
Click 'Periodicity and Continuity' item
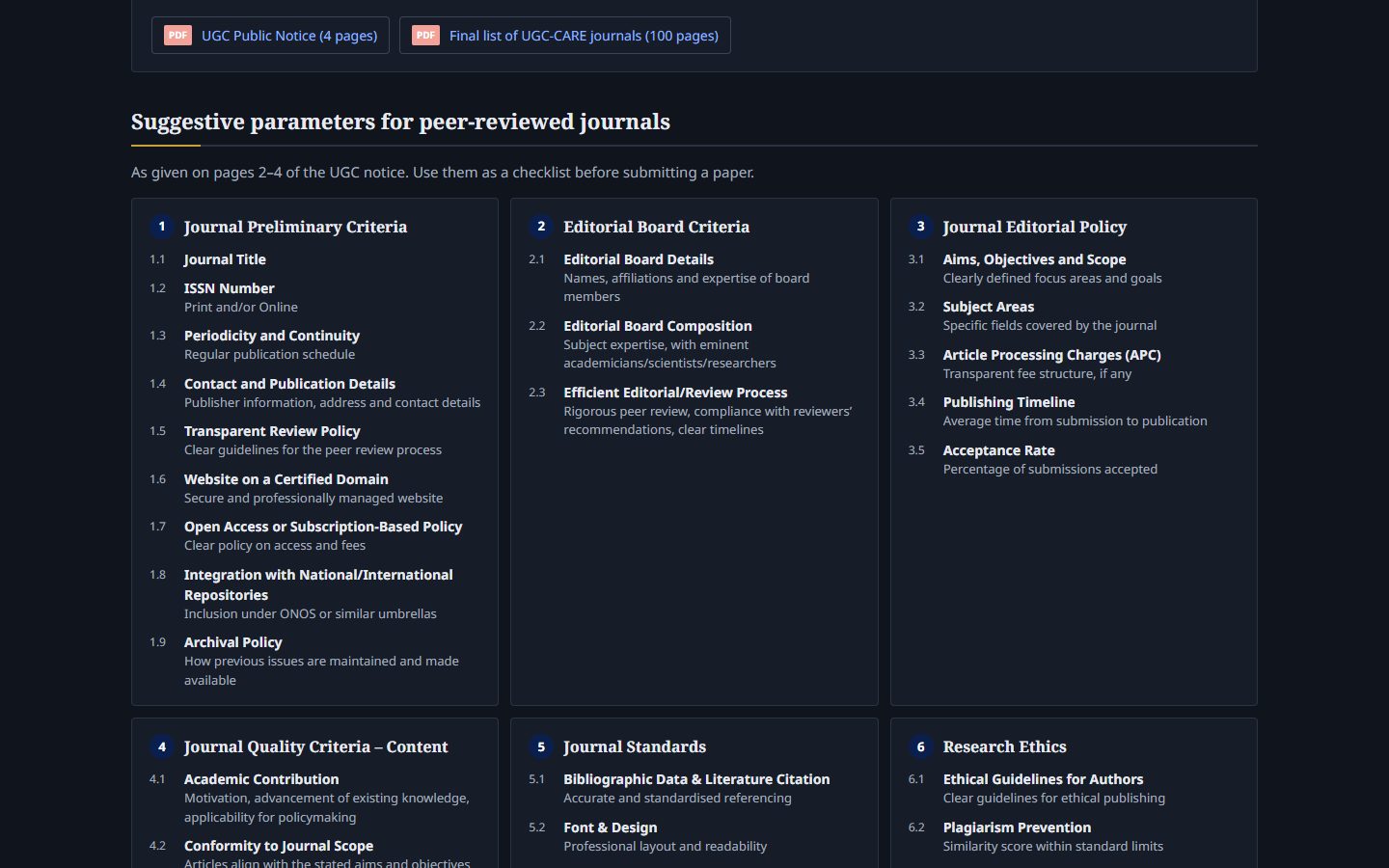pos(272,336)
